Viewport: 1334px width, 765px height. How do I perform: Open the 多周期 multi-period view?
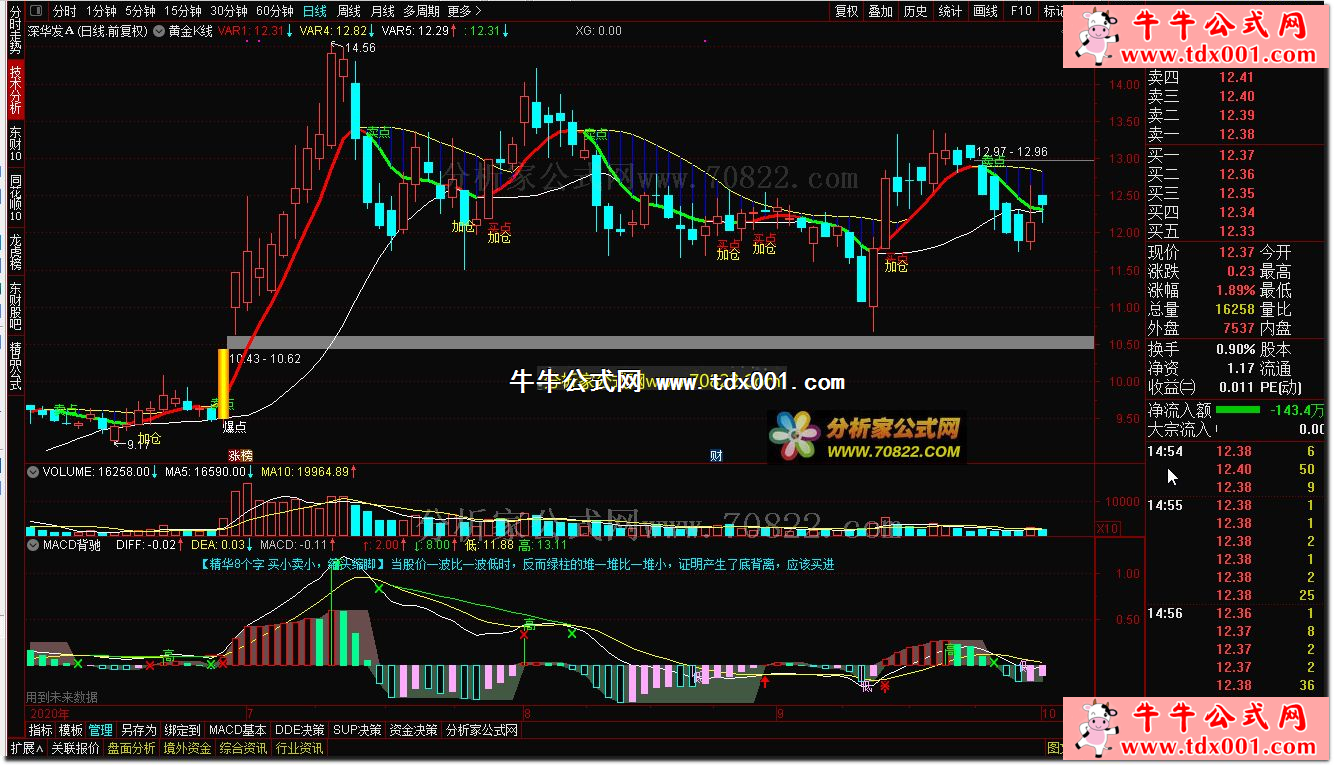(x=421, y=11)
